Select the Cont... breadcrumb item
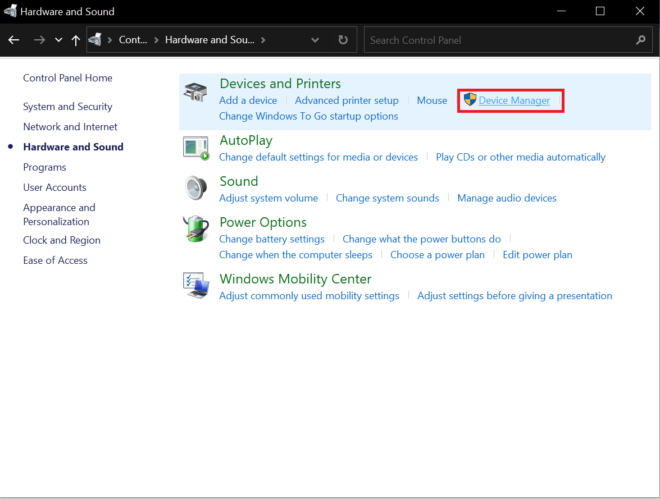The width and height of the screenshot is (660, 499). click(133, 40)
